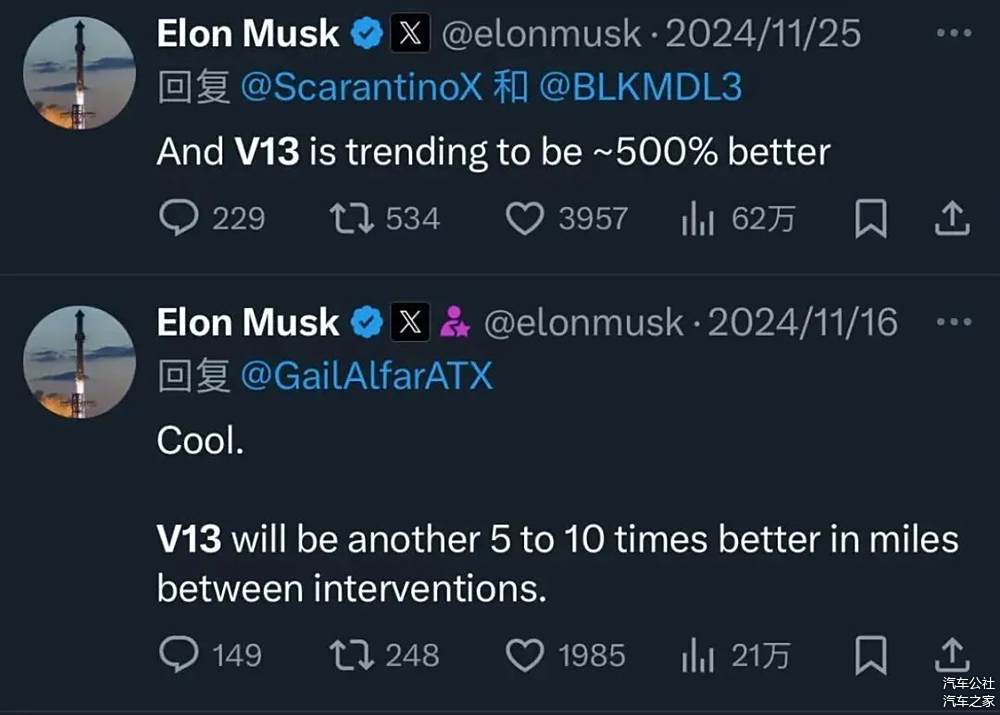Image resolution: width=1000 pixels, height=715 pixels.
Task: Bookmark the 2024/11/25 tweet
Action: click(x=871, y=218)
